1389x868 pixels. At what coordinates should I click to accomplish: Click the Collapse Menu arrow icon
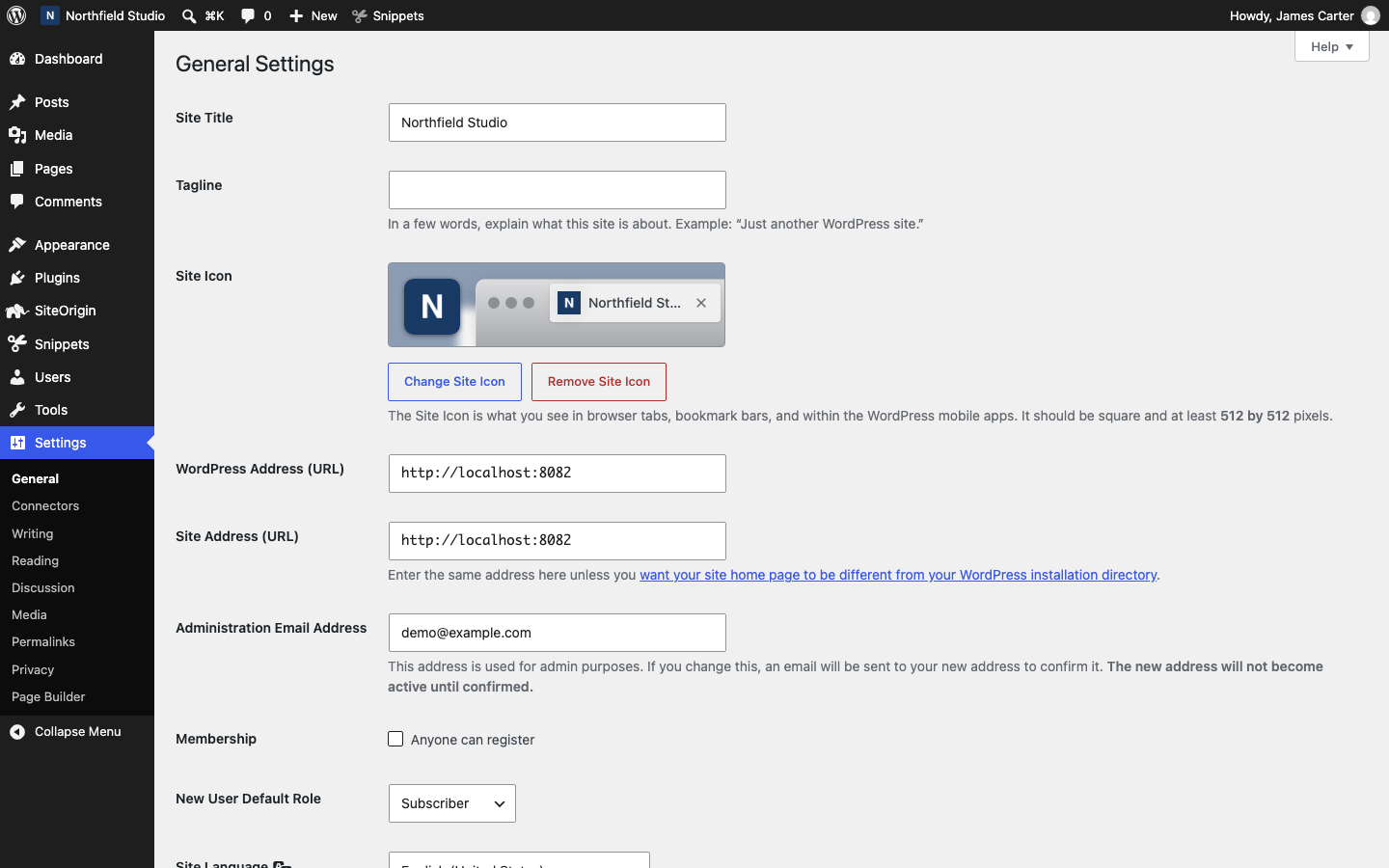(x=17, y=732)
